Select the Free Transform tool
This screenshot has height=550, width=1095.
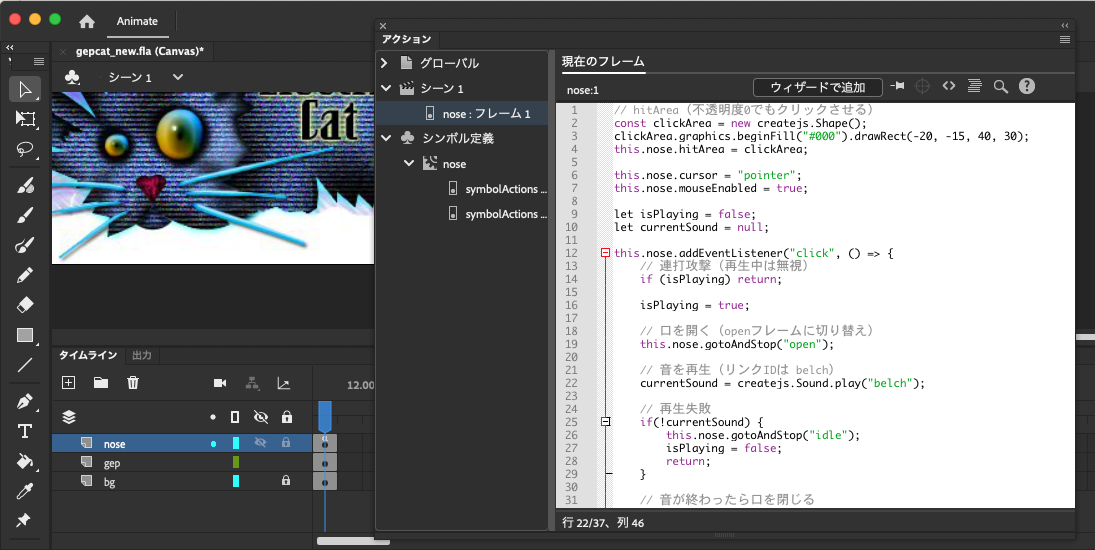(25, 119)
